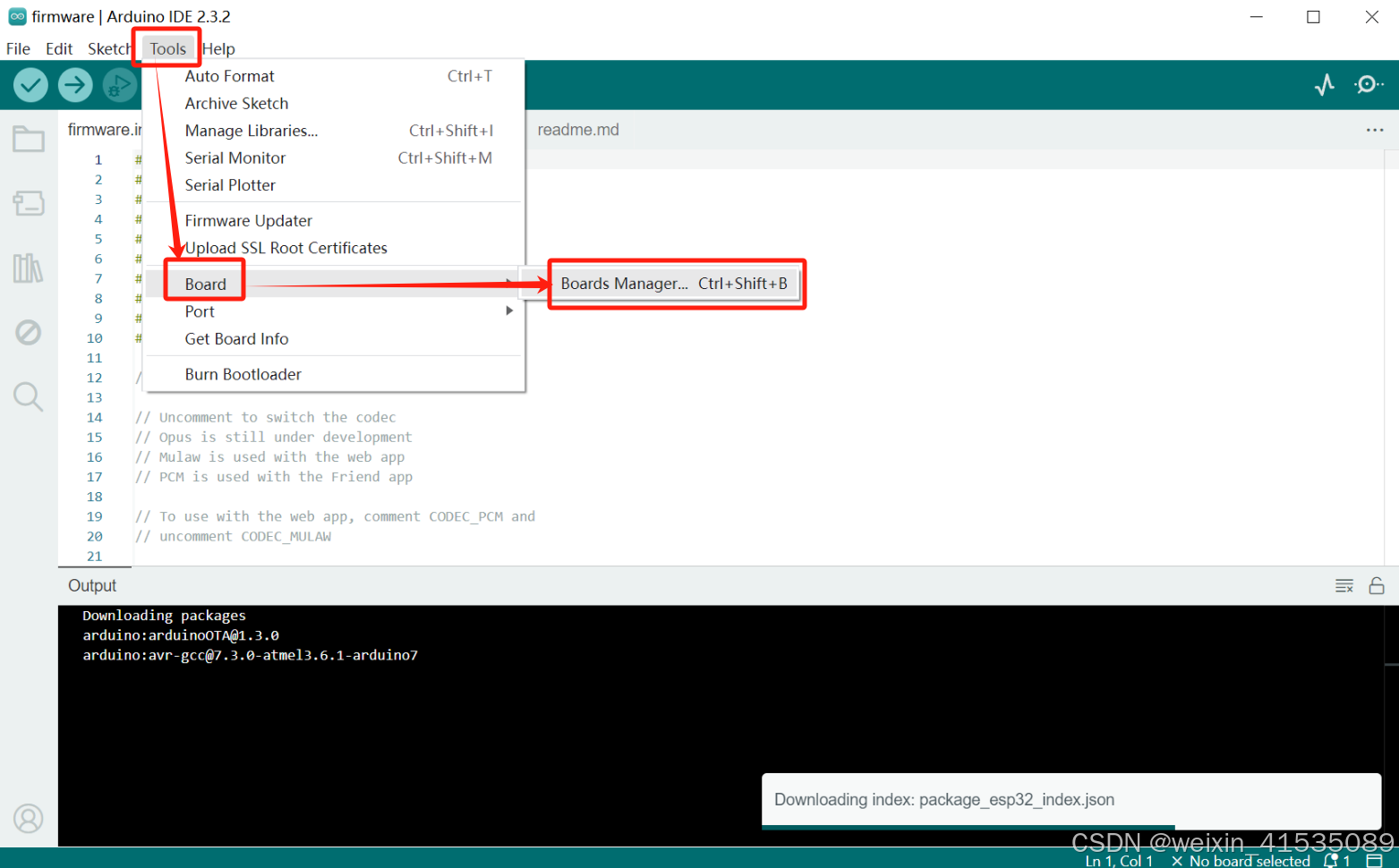Click the 'Downloading packages' output line
Viewport: 1399px width, 868px height.
point(164,615)
